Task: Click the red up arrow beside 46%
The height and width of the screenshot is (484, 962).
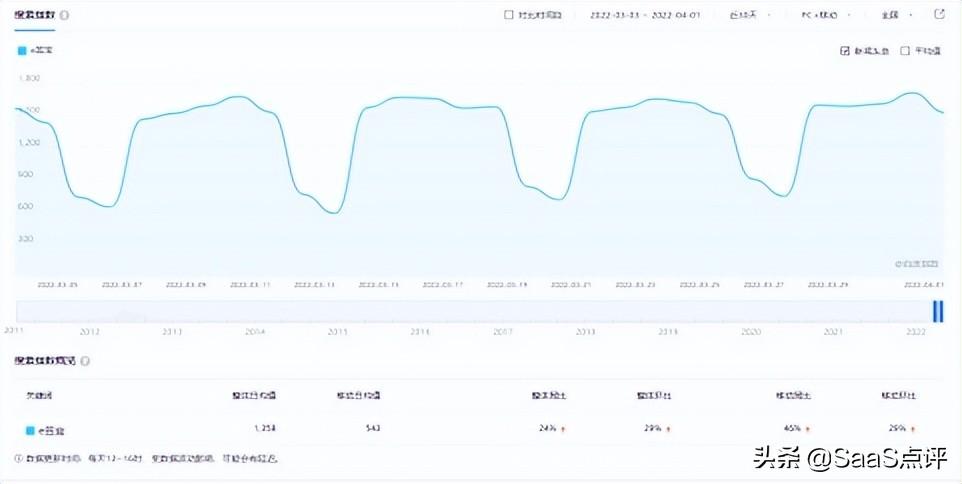Action: pyautogui.click(x=807, y=429)
